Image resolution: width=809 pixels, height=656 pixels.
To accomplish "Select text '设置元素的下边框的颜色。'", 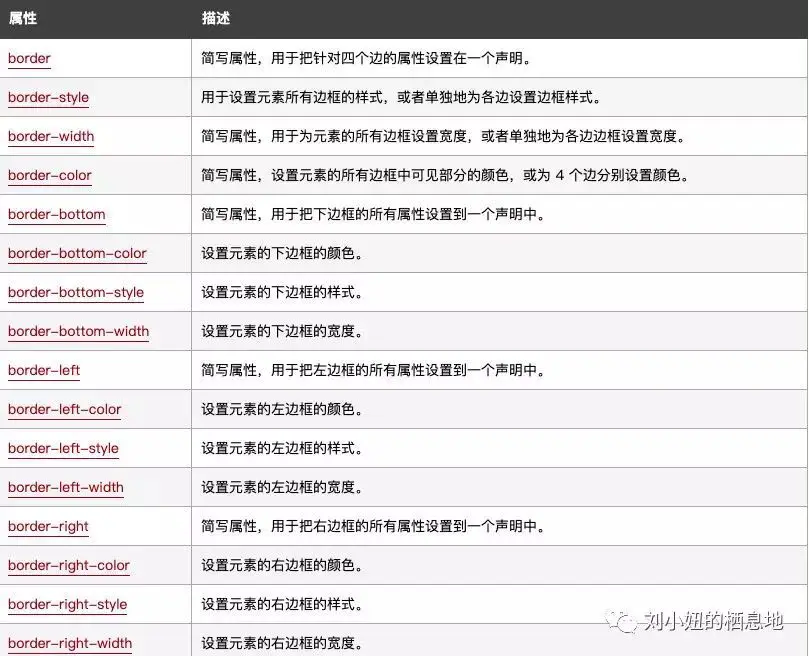I will [x=282, y=253].
